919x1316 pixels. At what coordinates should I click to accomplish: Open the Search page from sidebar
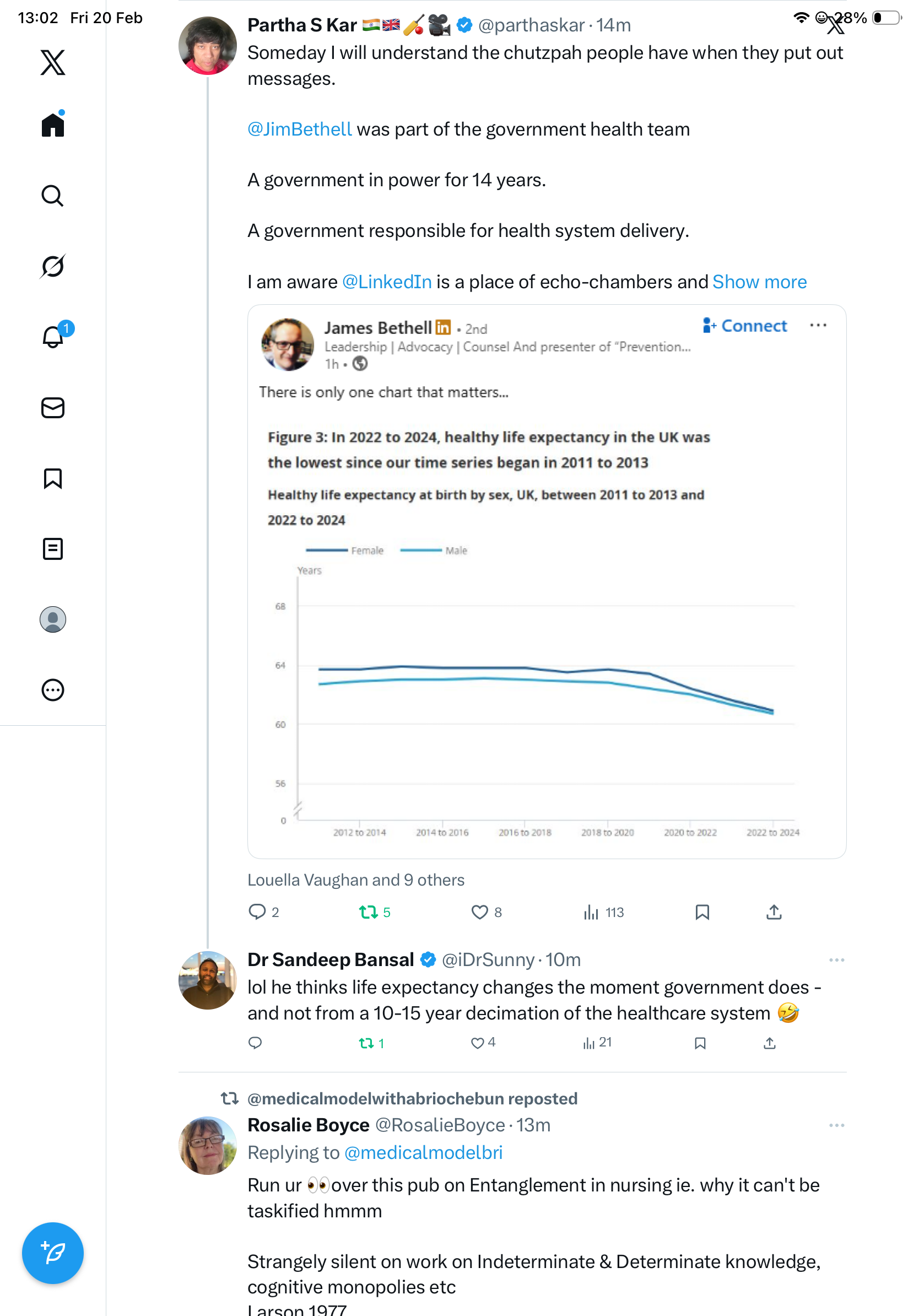pyautogui.click(x=52, y=196)
